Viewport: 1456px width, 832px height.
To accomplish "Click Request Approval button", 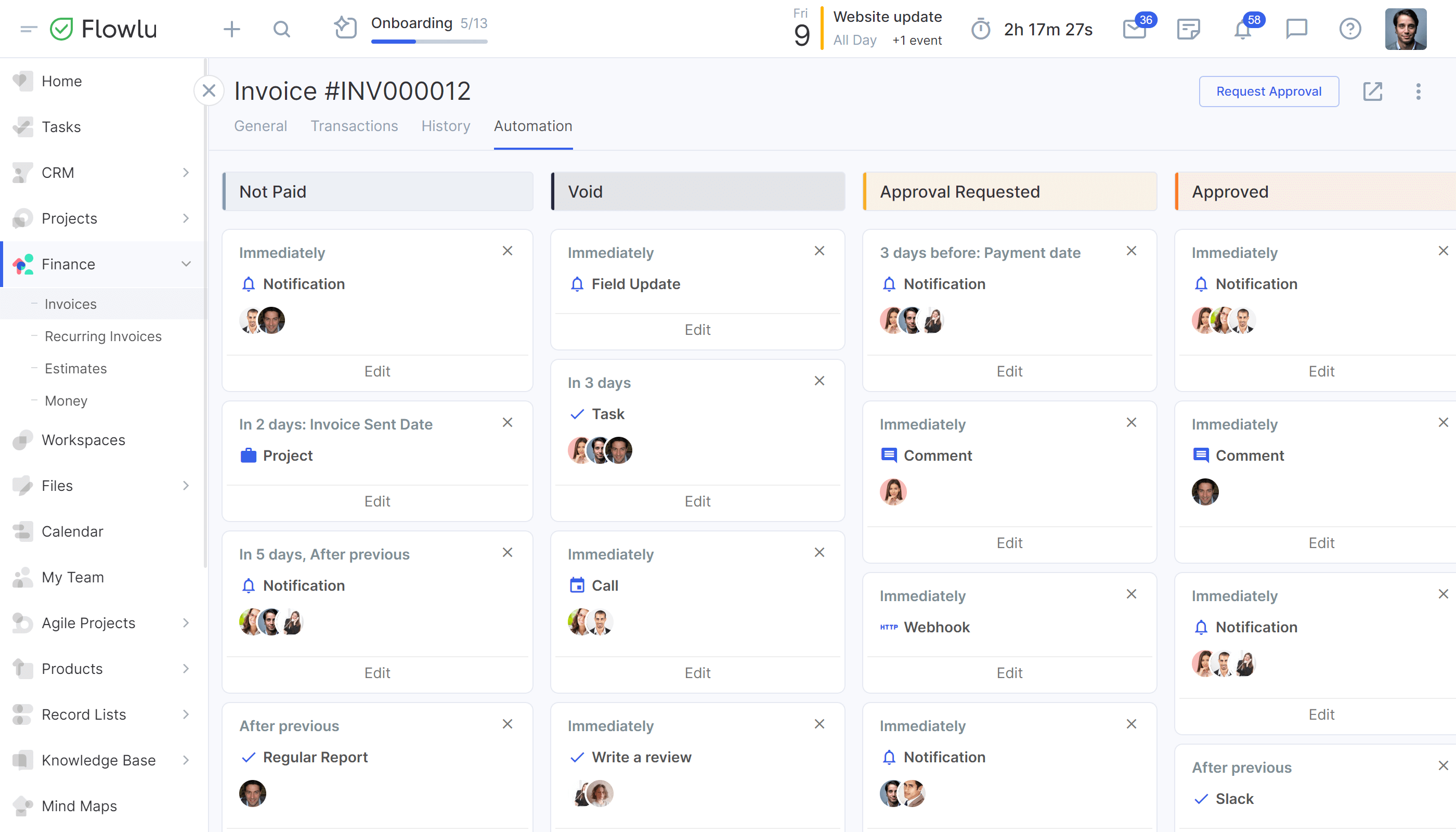I will pos(1269,90).
